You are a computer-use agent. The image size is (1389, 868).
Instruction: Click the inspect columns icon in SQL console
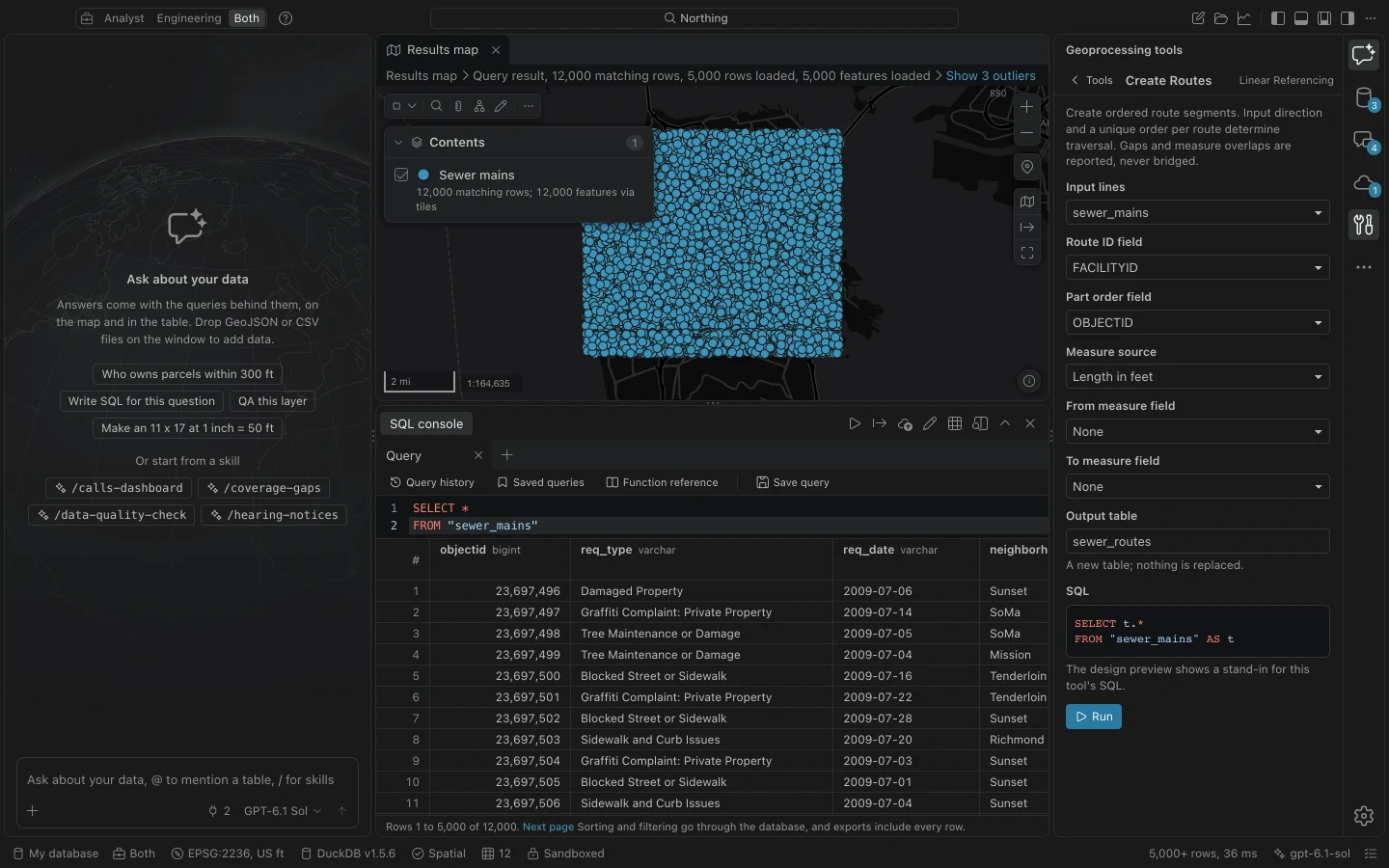point(980,423)
